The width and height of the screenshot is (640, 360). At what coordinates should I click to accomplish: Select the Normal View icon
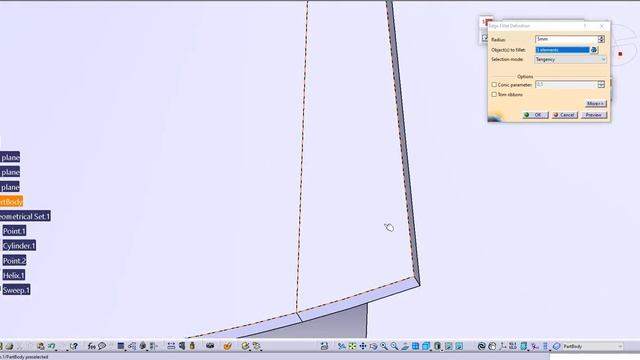click(x=405, y=346)
